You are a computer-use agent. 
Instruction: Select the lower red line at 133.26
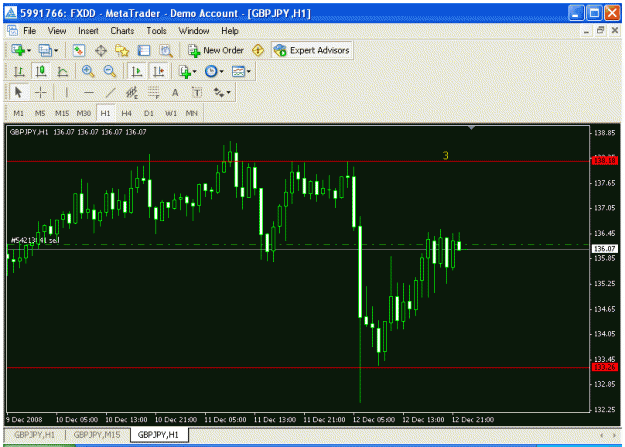(297, 368)
